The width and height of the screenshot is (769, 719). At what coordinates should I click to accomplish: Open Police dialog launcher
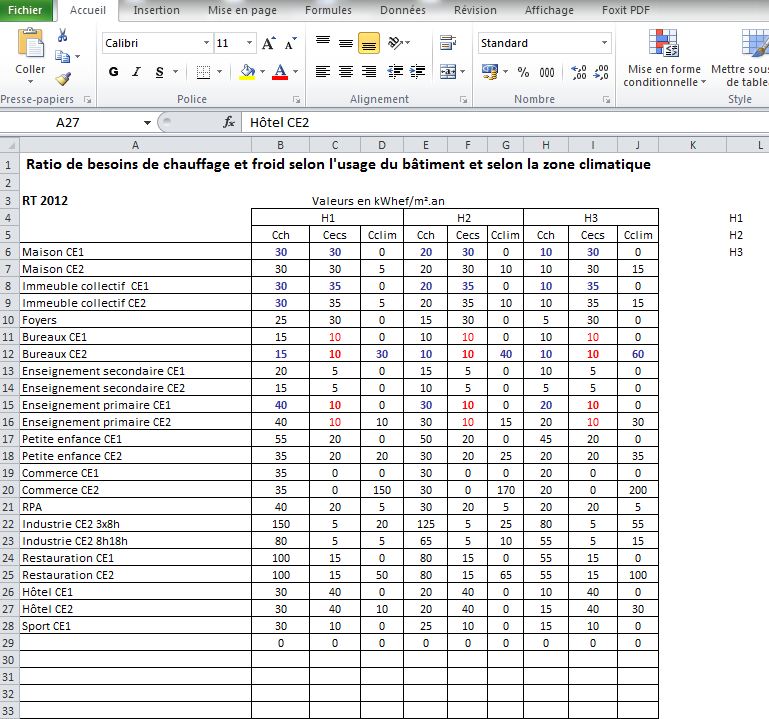pos(296,100)
